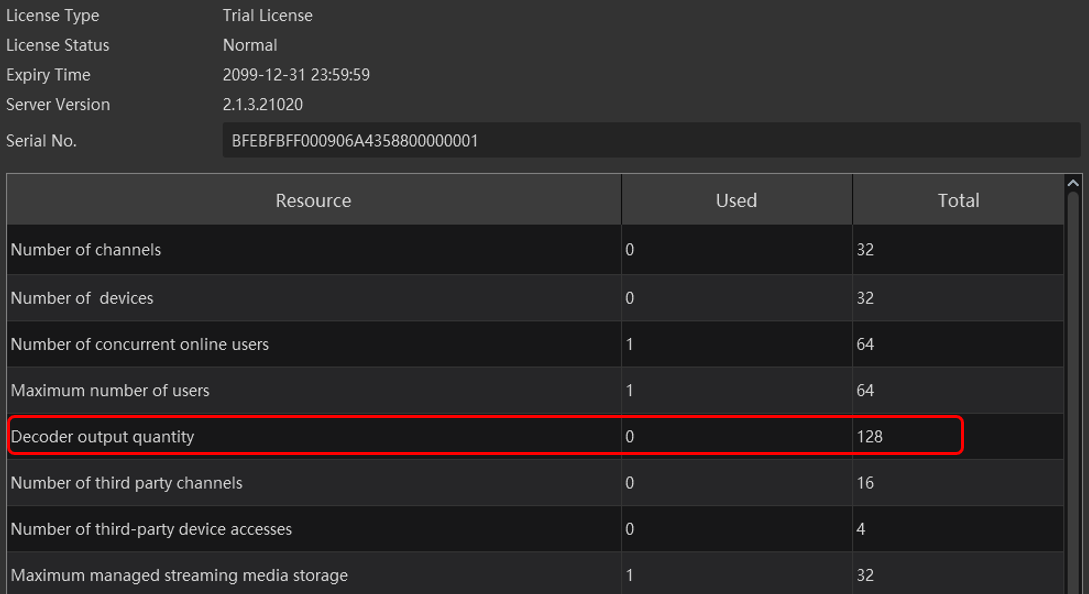
Task: Click the Expiry Time value 2099-12-31
Action: click(296, 75)
